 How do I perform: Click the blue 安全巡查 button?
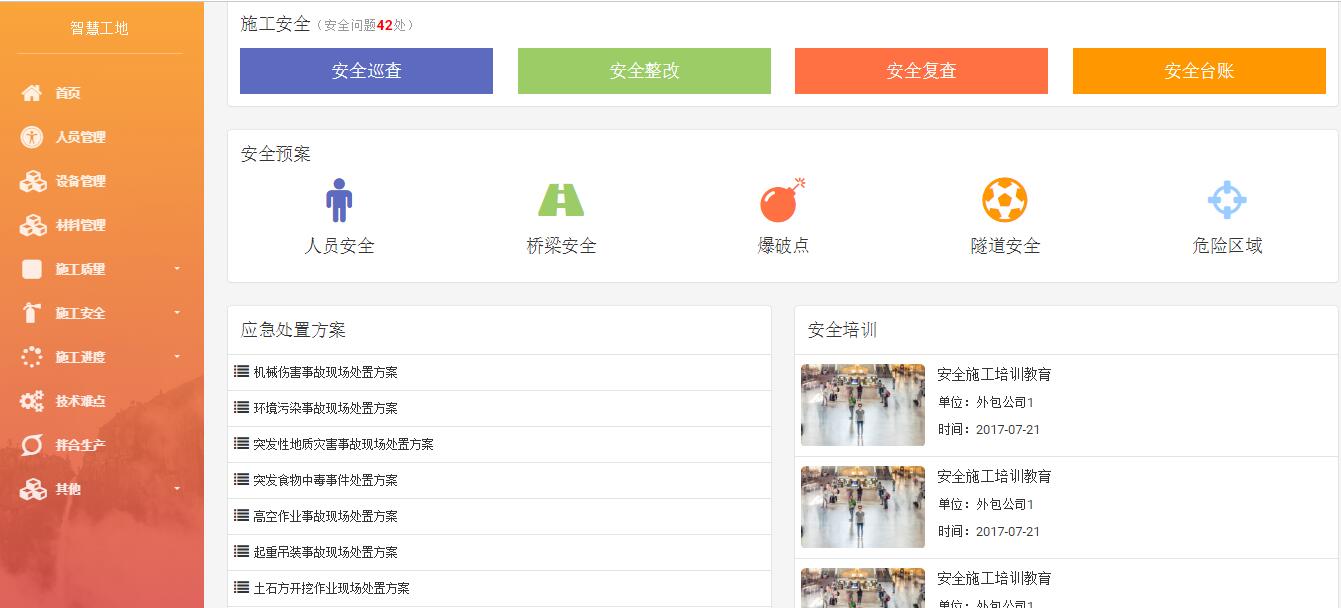click(x=366, y=71)
